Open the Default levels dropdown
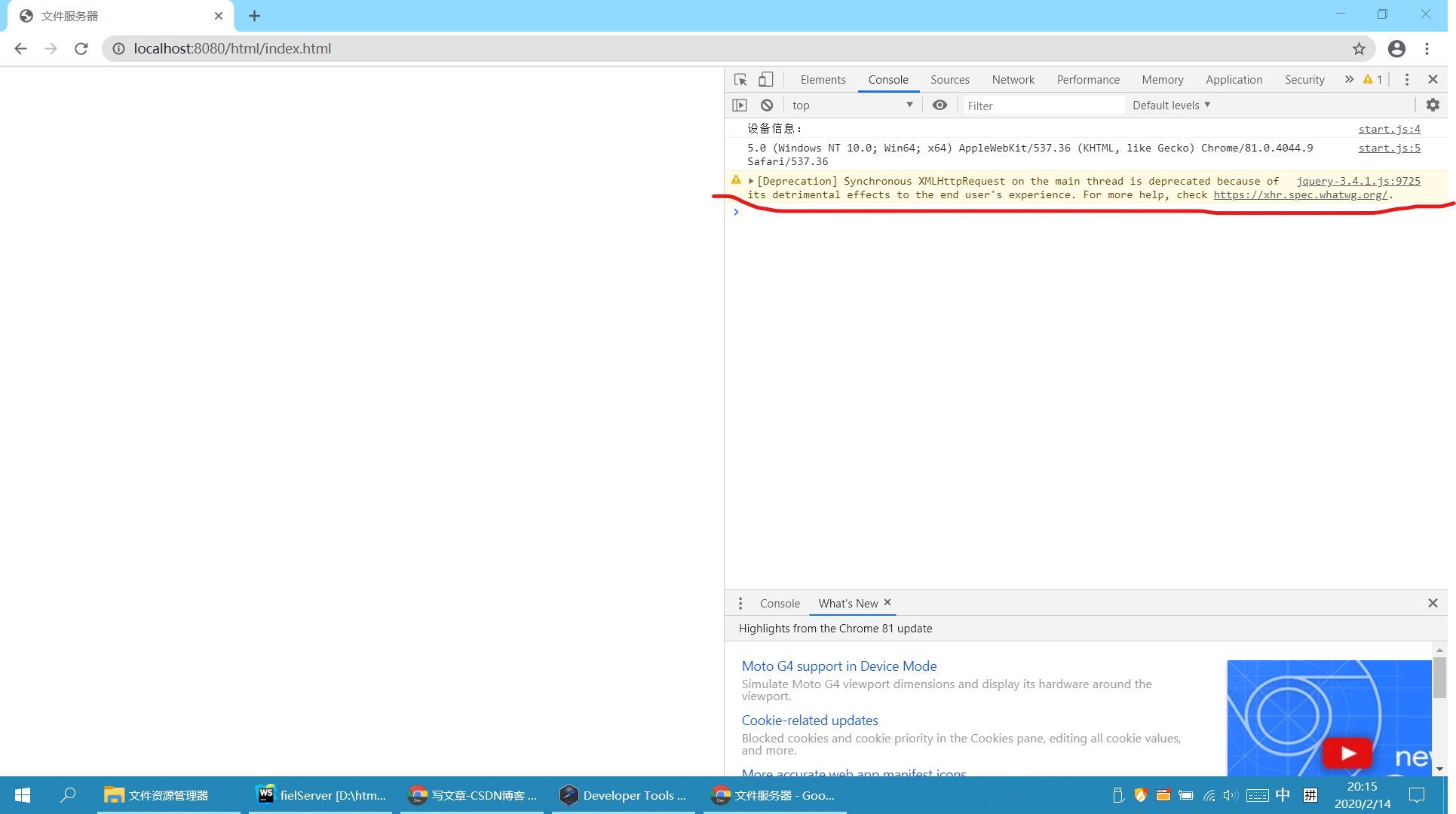 pyautogui.click(x=1170, y=105)
